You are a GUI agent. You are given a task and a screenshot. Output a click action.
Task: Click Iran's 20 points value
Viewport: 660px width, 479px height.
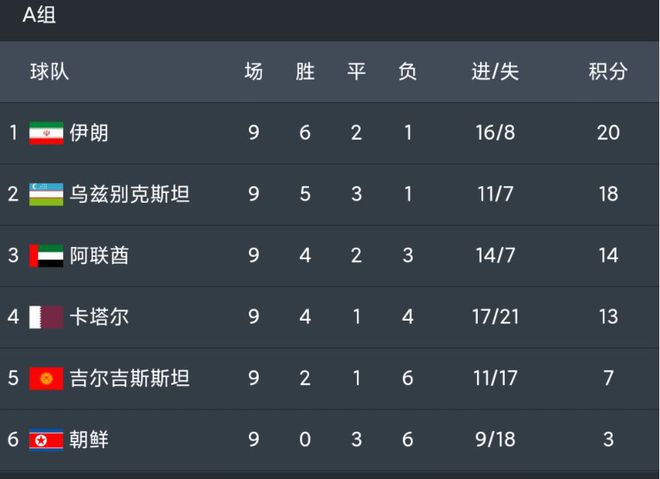pyautogui.click(x=608, y=133)
